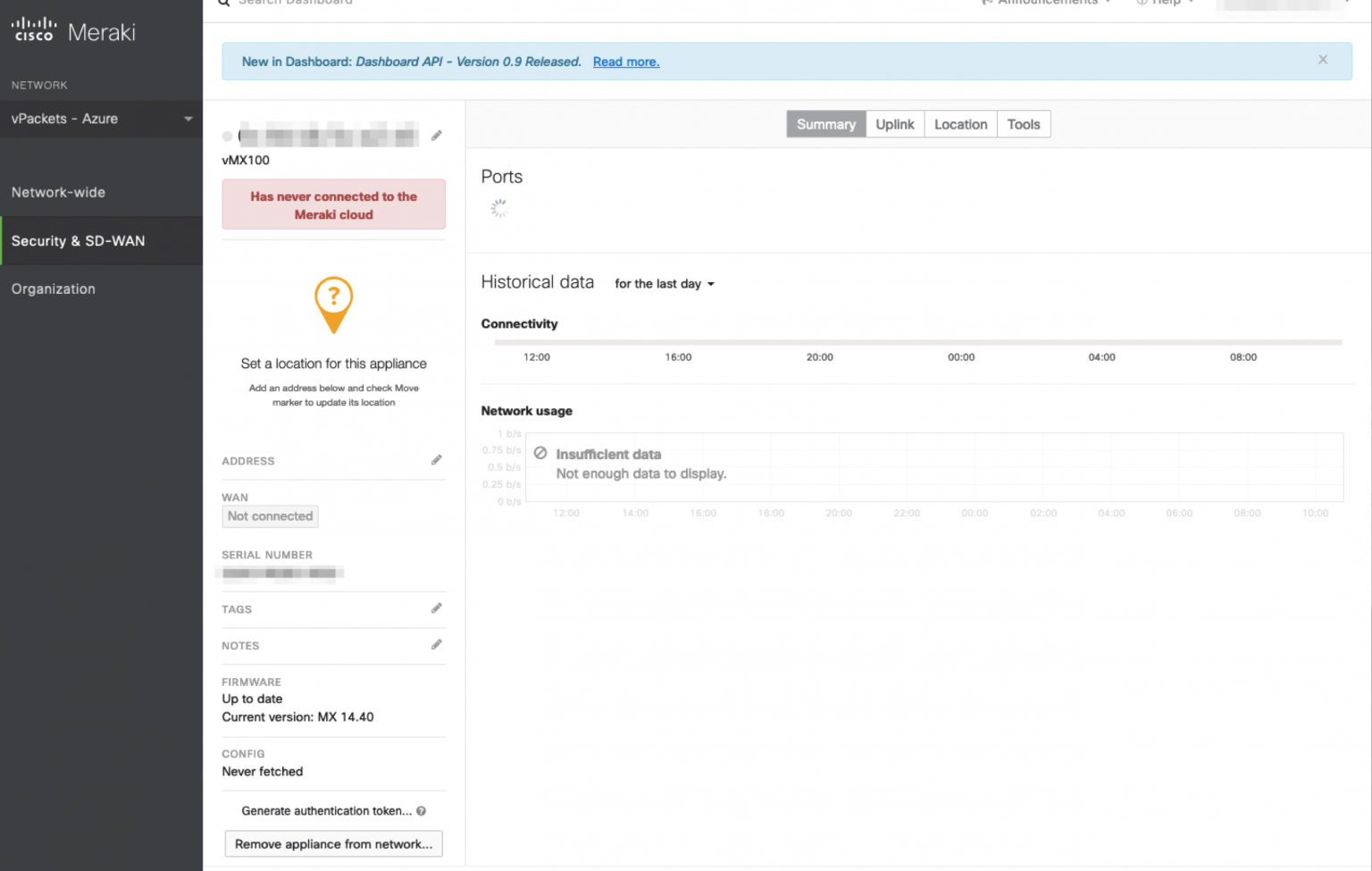
Task: Edit the appliance name using the pencil icon
Action: point(437,135)
